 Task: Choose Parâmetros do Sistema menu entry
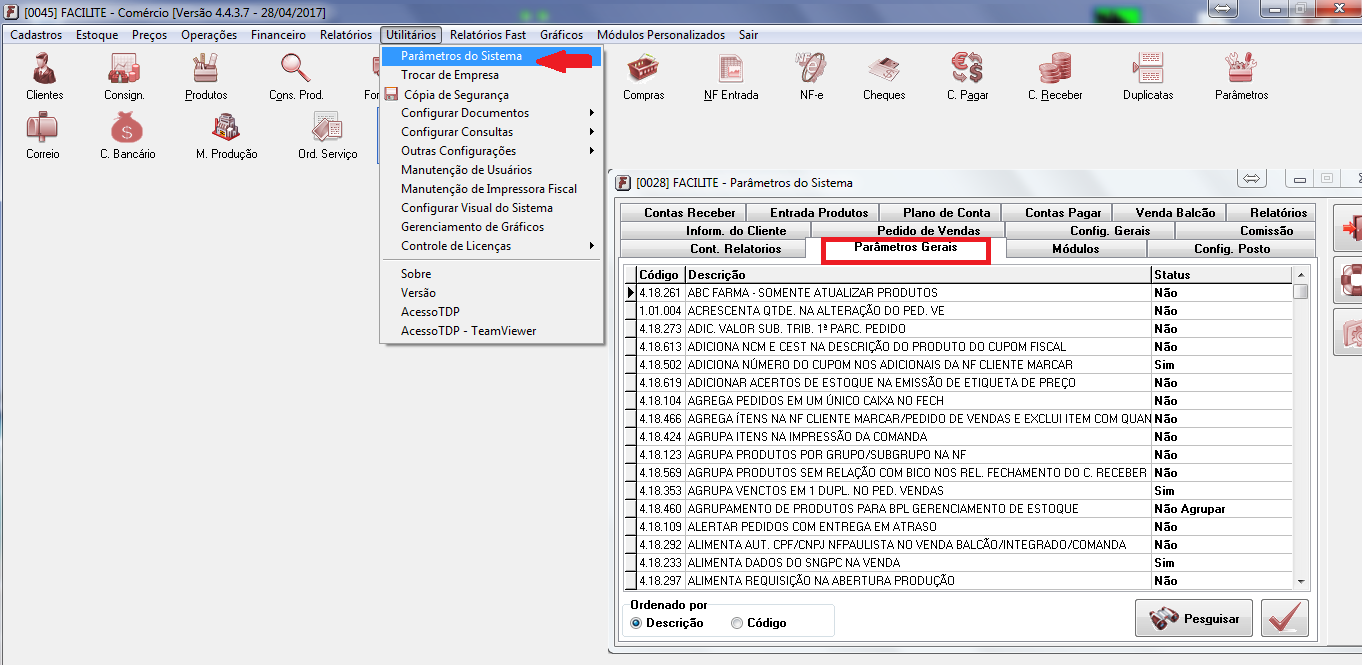point(492,56)
